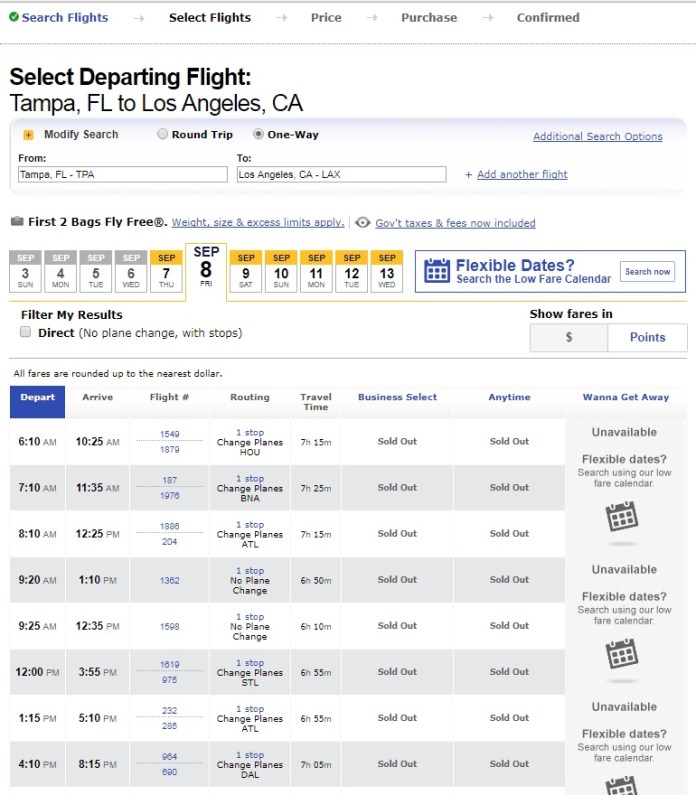The image size is (696, 795).
Task: Show fares in Points
Action: point(647,338)
